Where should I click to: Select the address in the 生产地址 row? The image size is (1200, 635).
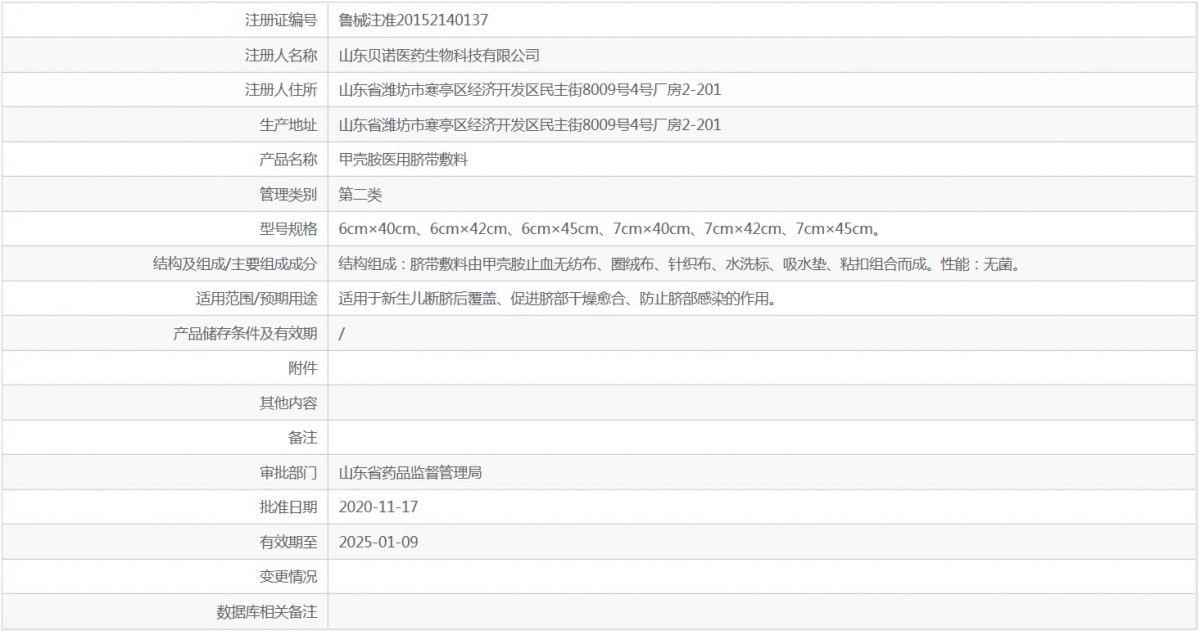tap(530, 125)
